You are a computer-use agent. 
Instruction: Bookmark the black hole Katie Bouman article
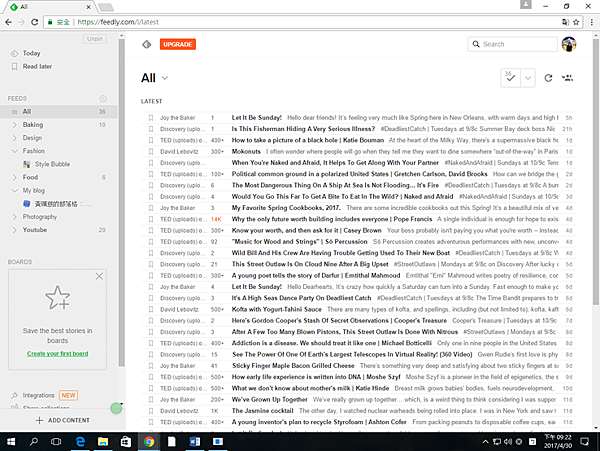pos(151,140)
